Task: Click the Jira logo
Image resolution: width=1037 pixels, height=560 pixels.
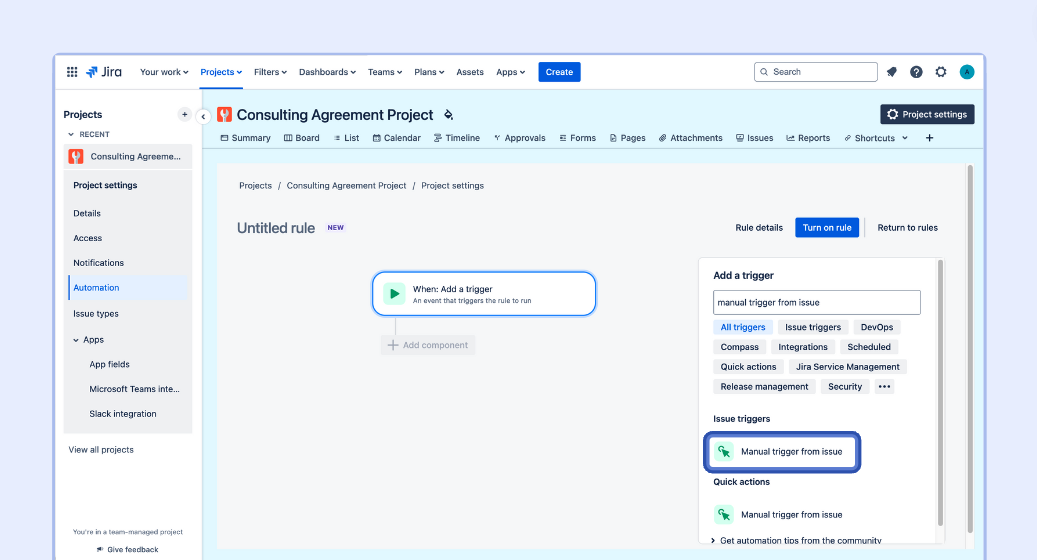Action: [104, 72]
